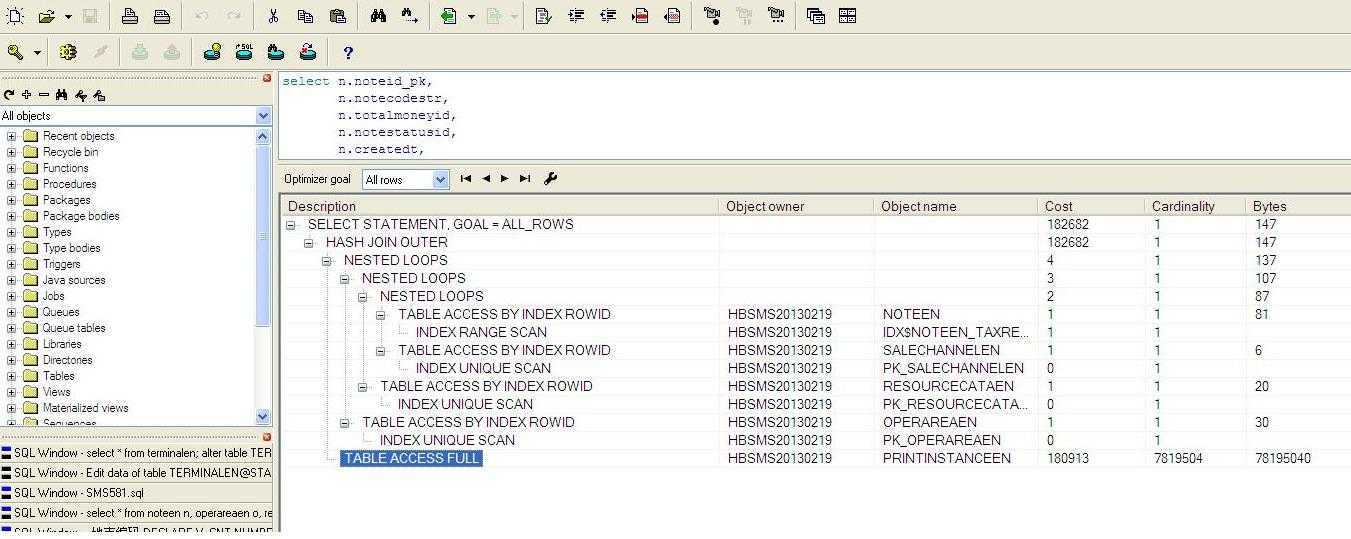Click the Indent selection icon
The height and width of the screenshot is (539, 1351).
pos(575,16)
